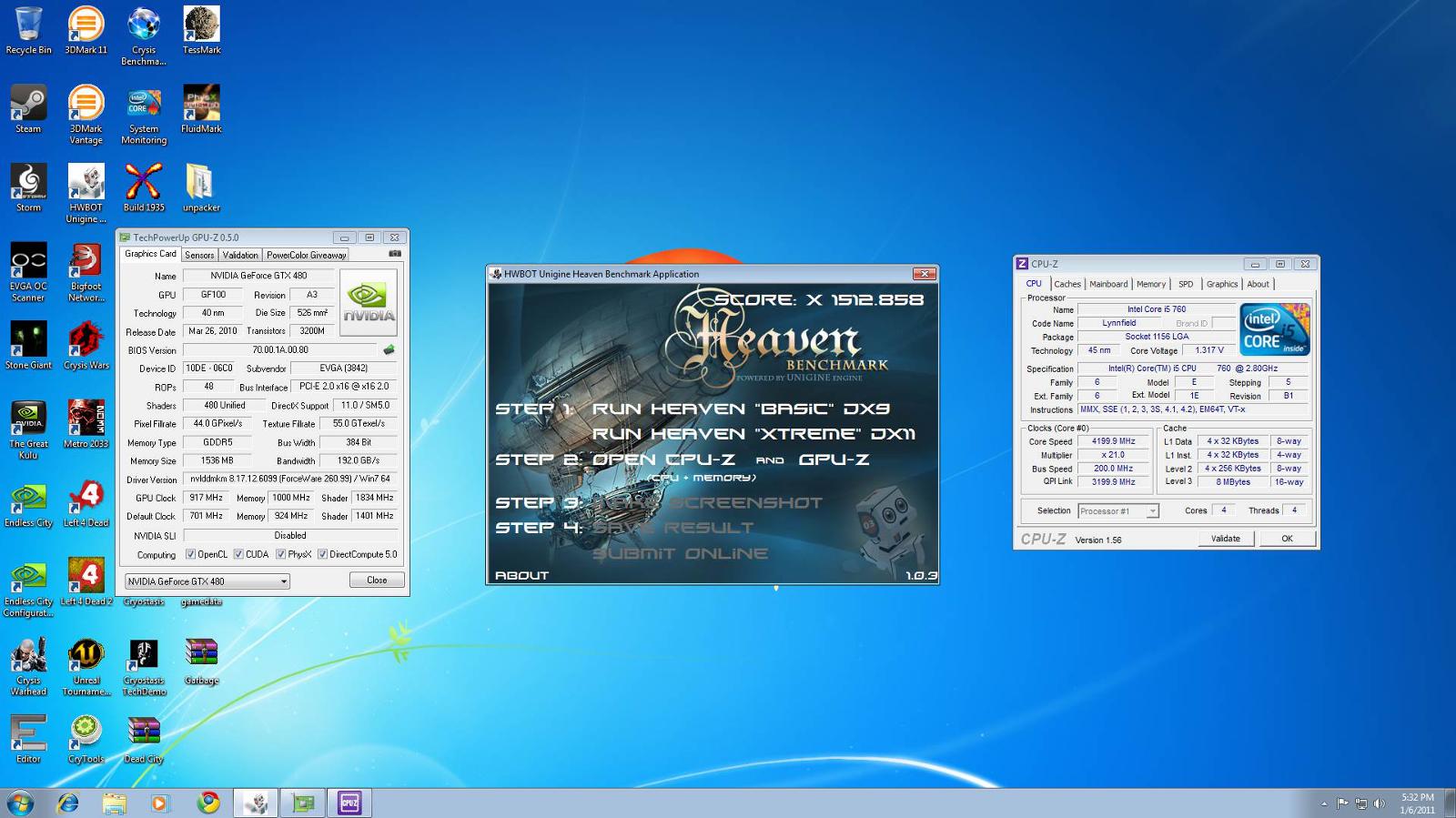Expand NVIDIA GeForce GTX 480 dropdown
The width and height of the screenshot is (1456, 818).
click(x=207, y=581)
